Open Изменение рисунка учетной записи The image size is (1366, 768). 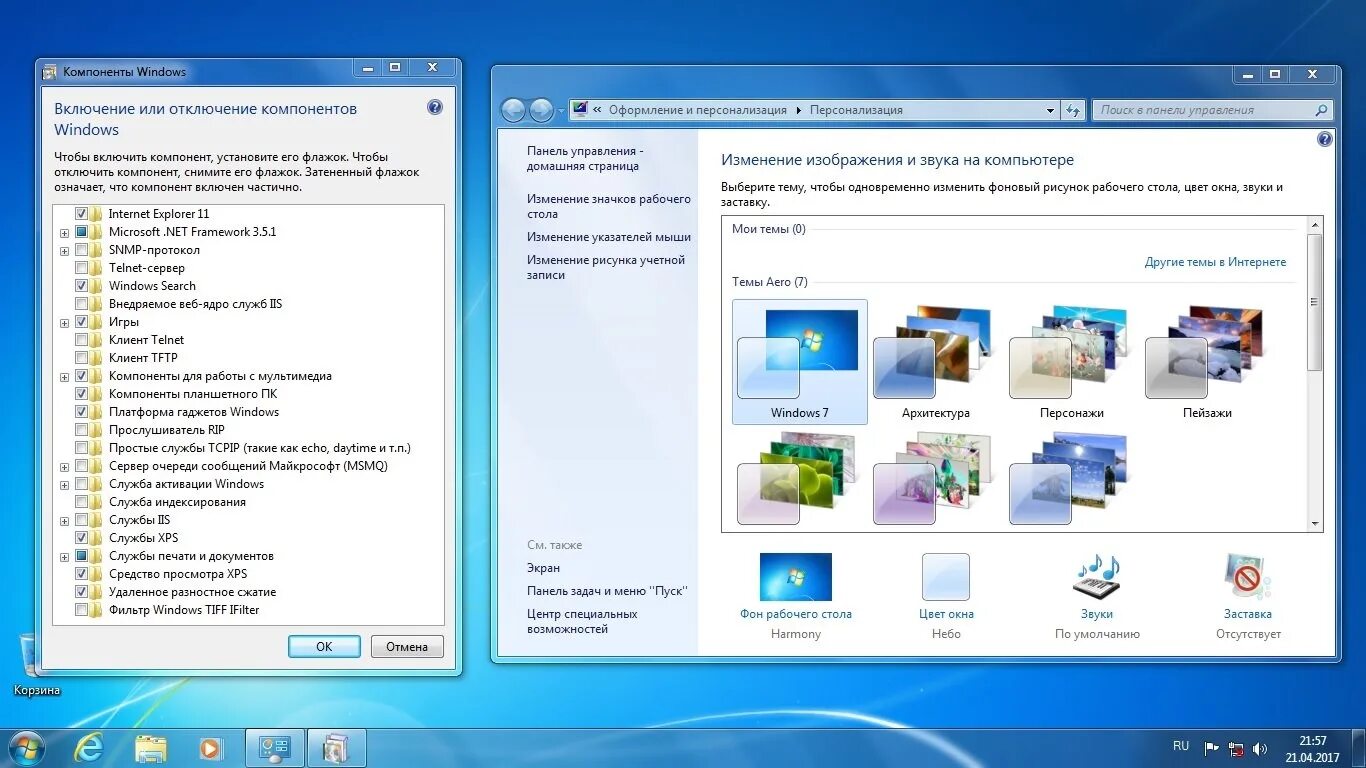606,267
